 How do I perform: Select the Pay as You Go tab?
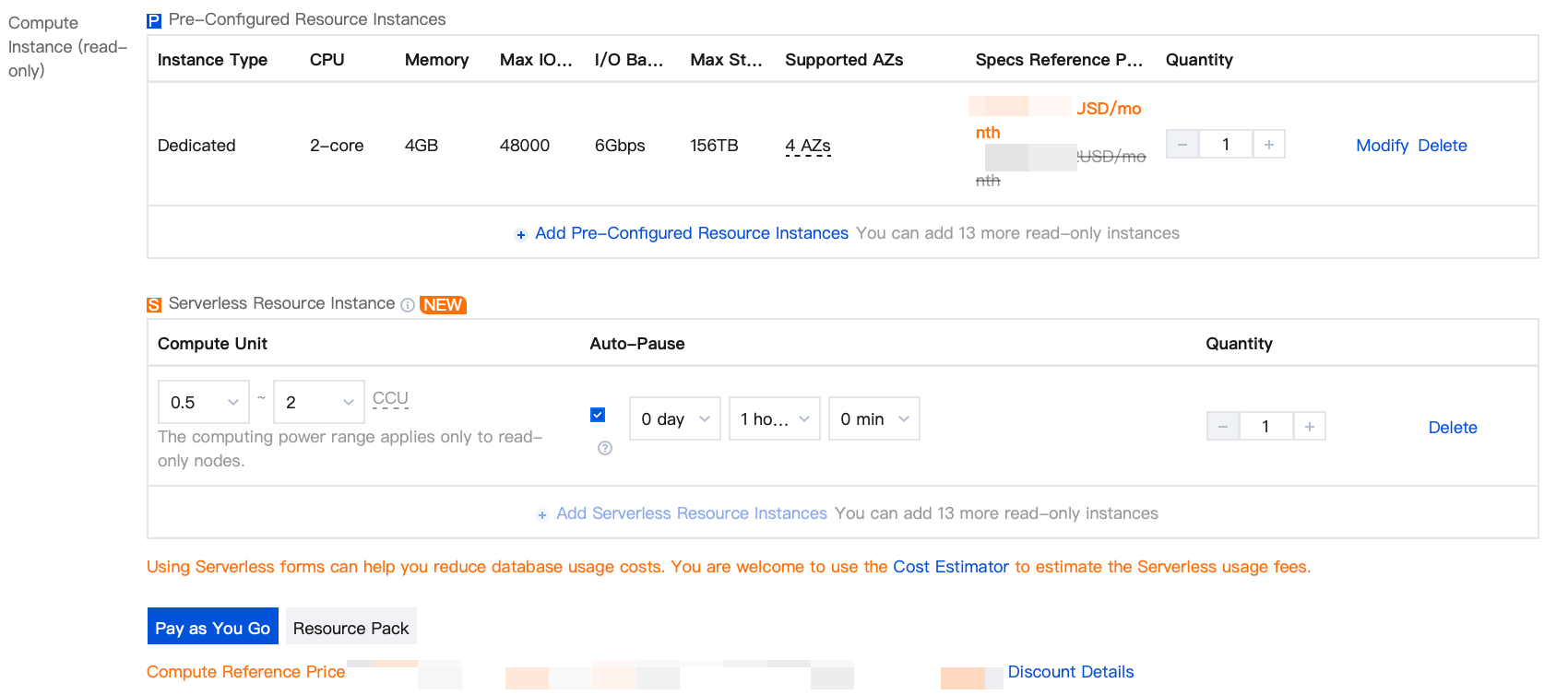[213, 627]
